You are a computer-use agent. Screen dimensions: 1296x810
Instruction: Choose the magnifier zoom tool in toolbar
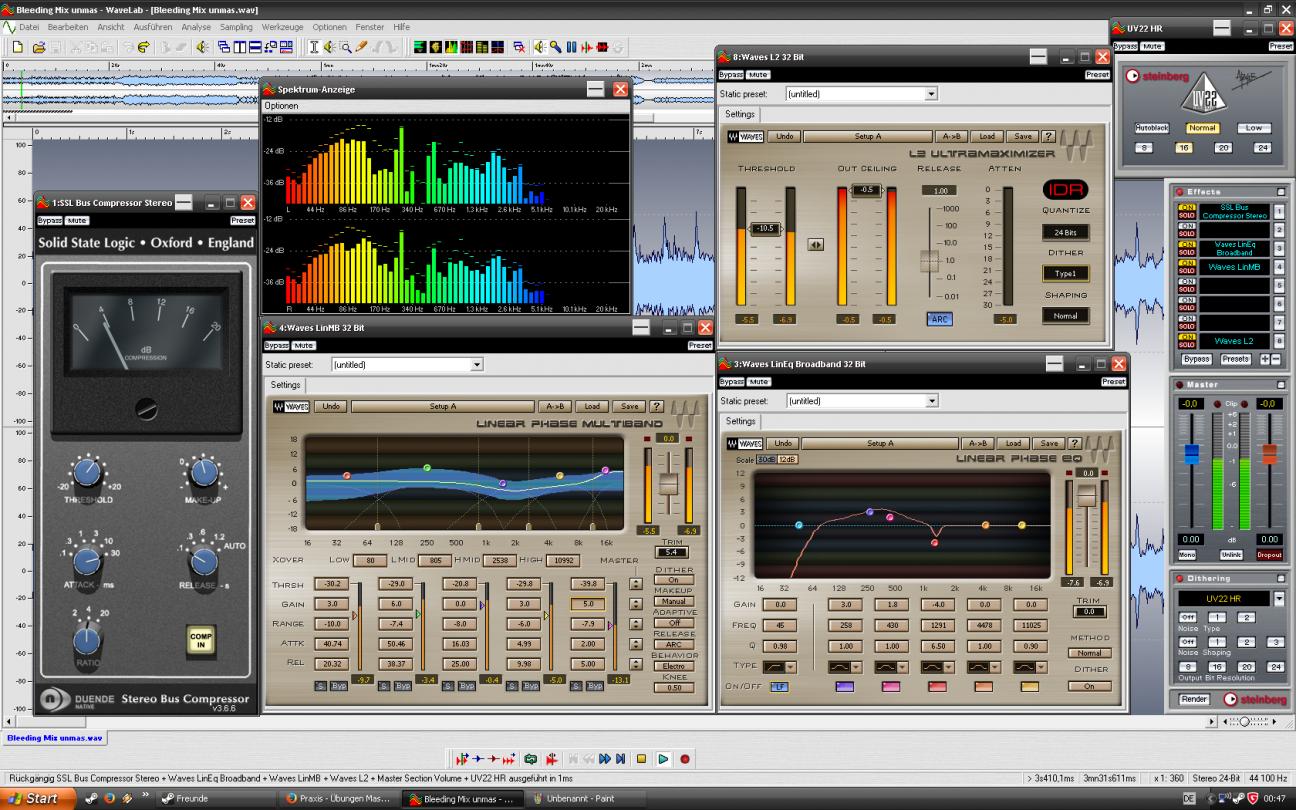tap(345, 47)
